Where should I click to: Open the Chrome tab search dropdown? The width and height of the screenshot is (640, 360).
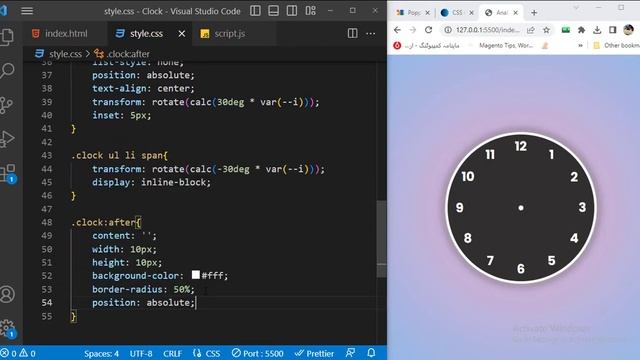coord(576,8)
